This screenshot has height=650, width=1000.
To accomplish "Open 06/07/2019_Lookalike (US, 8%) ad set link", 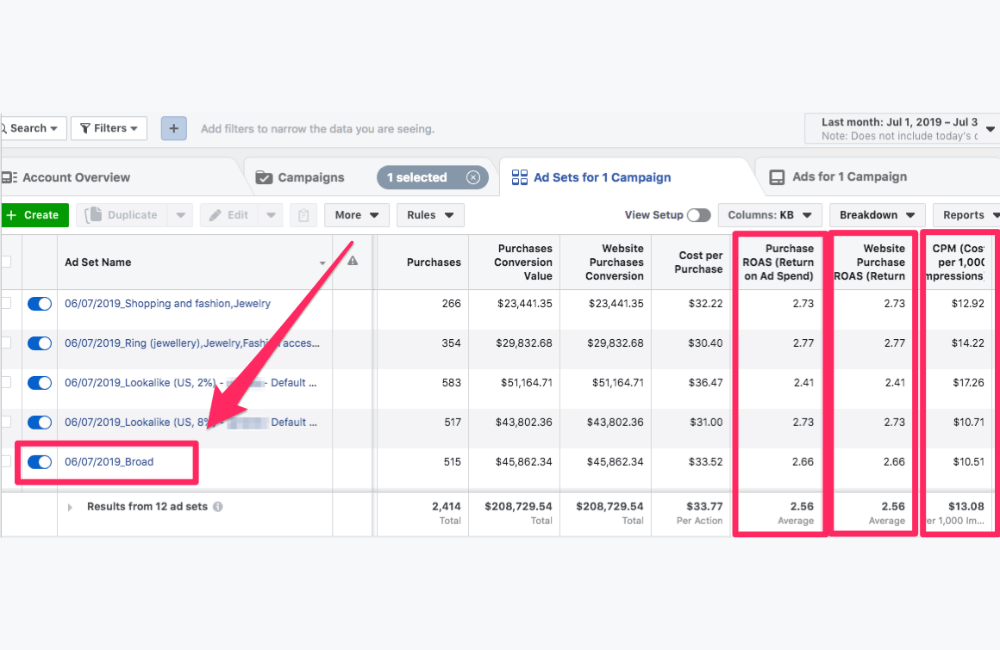I will pyautogui.click(x=190, y=422).
